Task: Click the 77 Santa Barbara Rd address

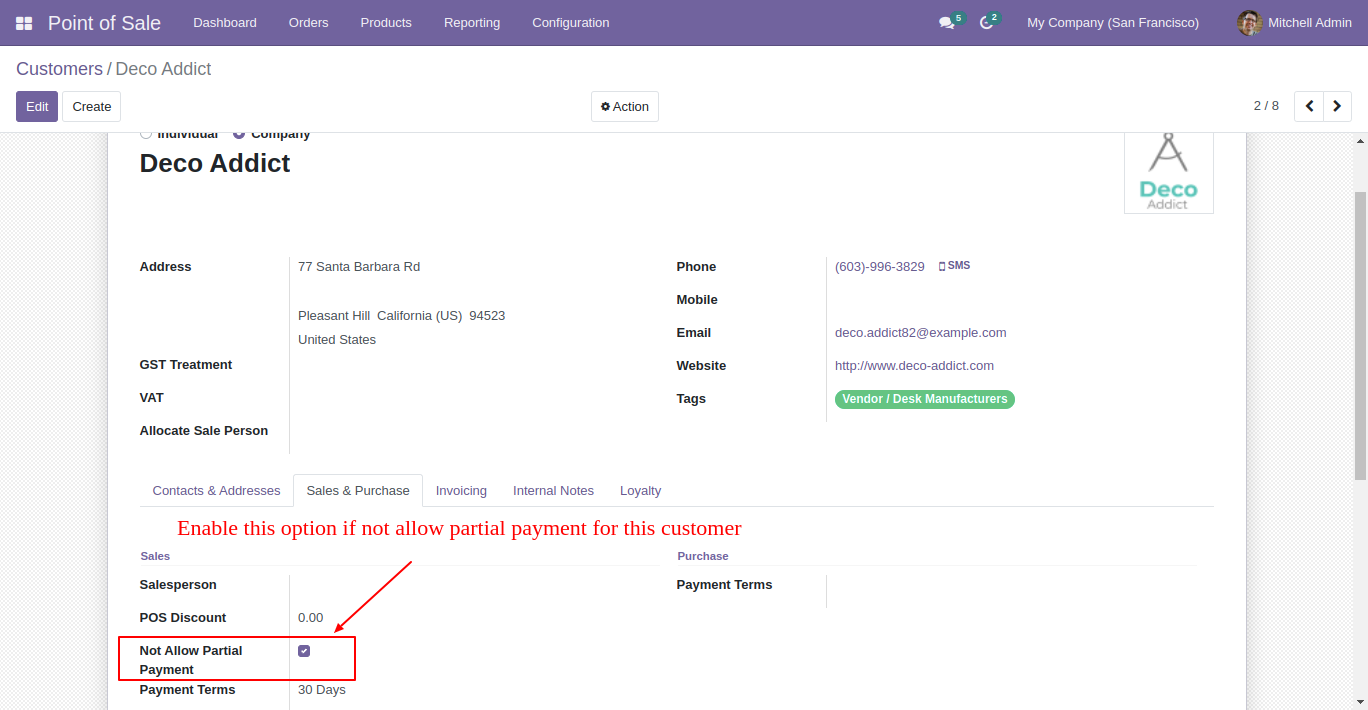Action: tap(359, 267)
